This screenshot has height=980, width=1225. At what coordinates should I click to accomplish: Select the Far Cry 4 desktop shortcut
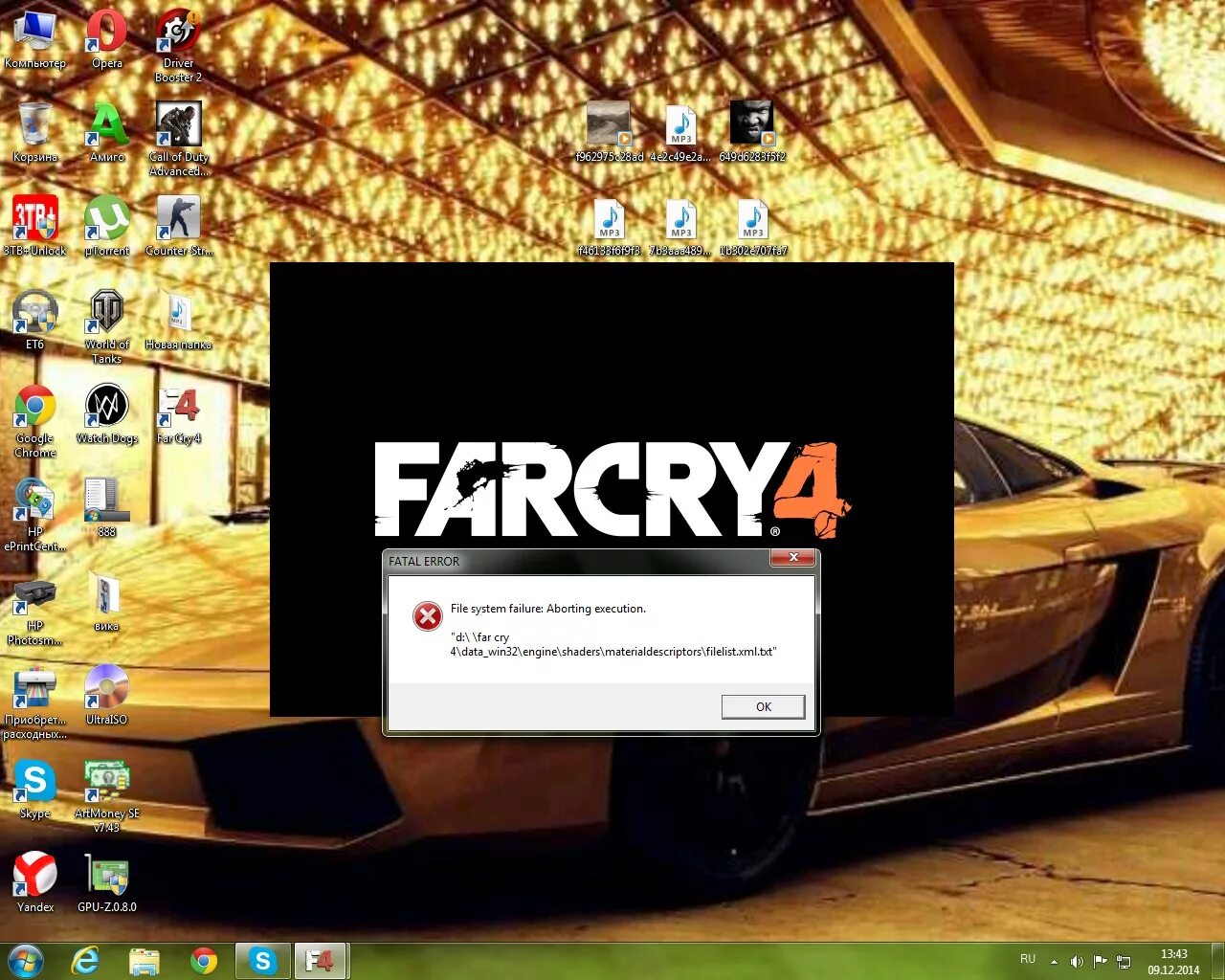(178, 413)
